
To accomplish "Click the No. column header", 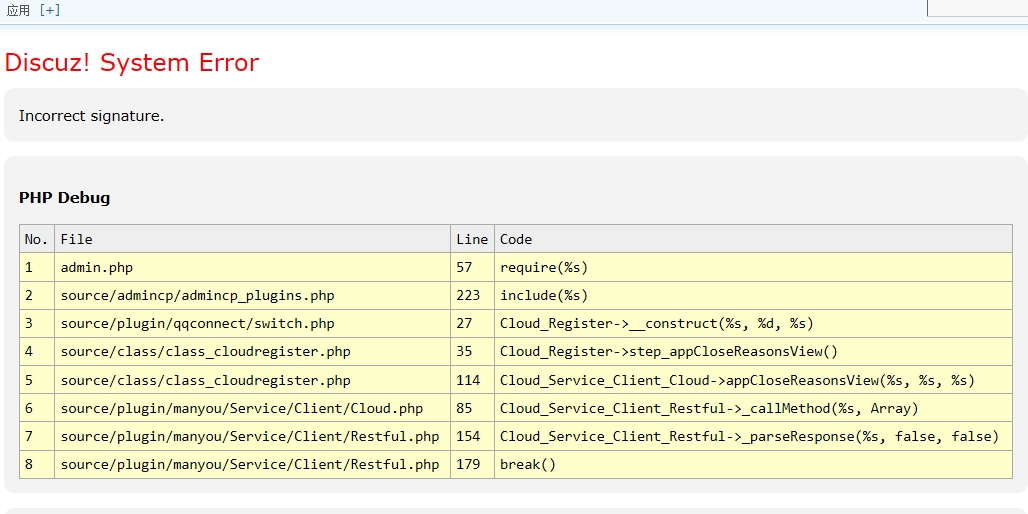I will (36, 239).
